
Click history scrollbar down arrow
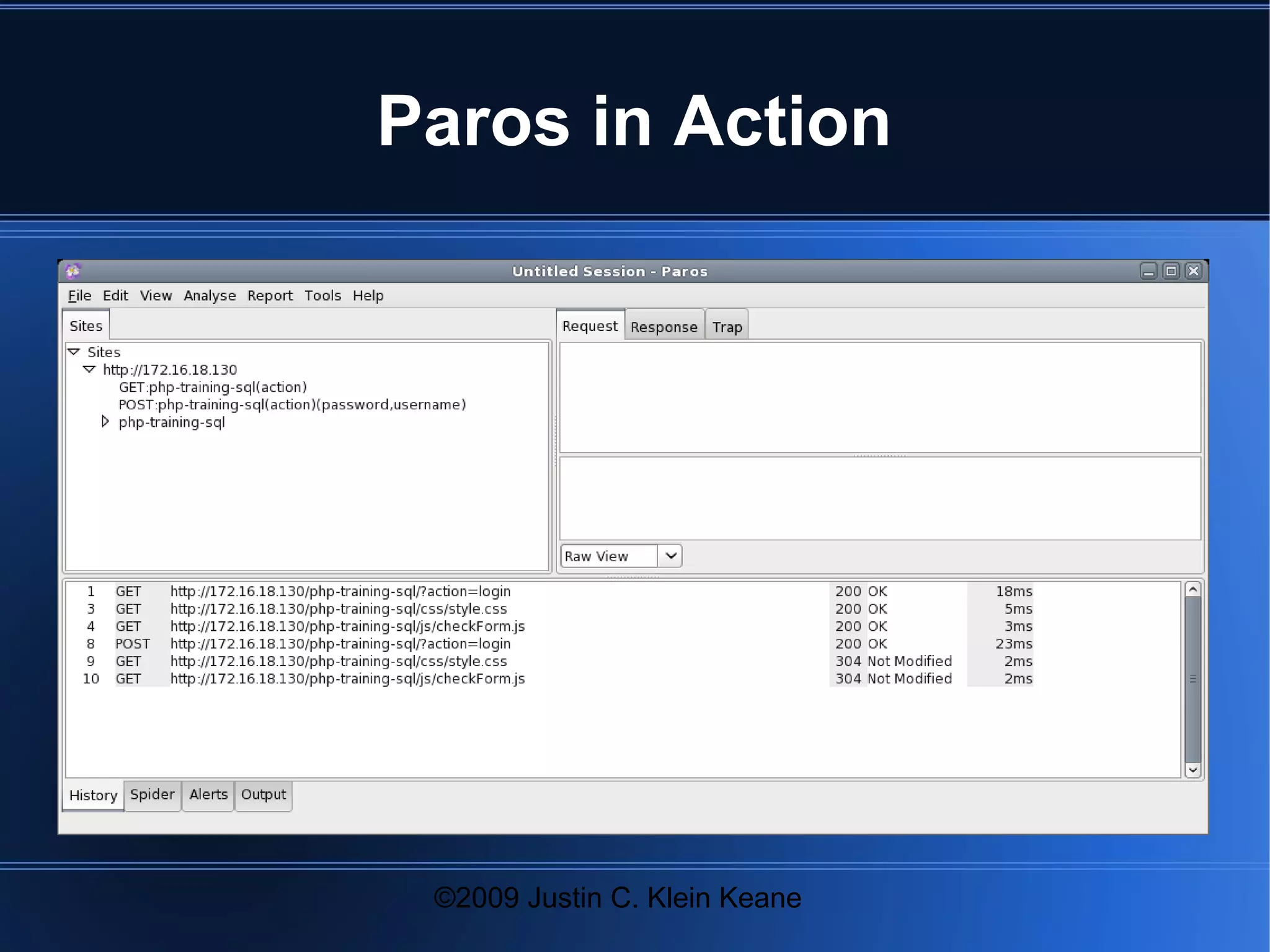pos(1192,770)
